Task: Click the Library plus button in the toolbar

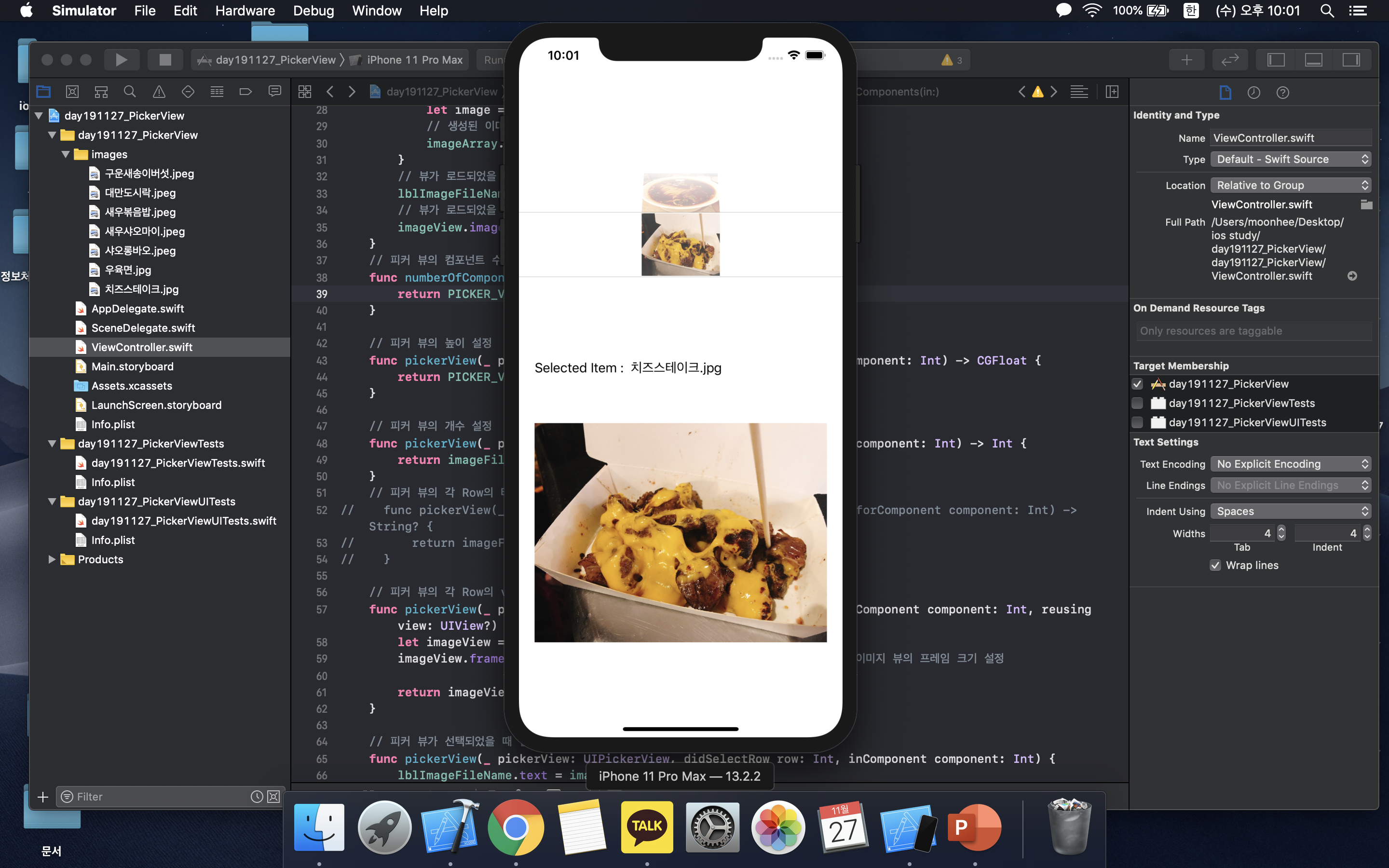Action: tap(1186, 60)
